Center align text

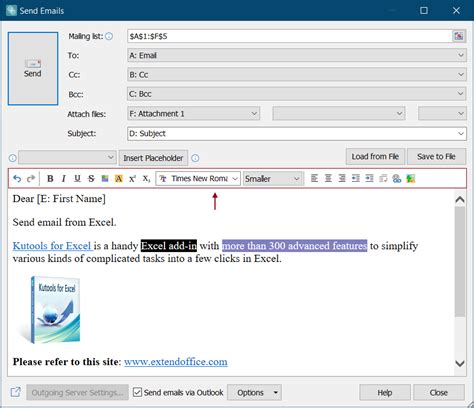point(328,179)
